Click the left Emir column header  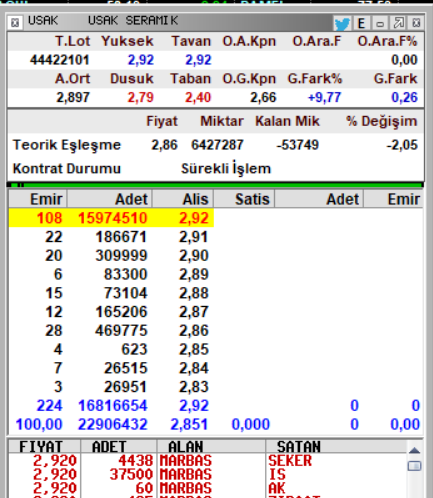pyautogui.click(x=38, y=199)
